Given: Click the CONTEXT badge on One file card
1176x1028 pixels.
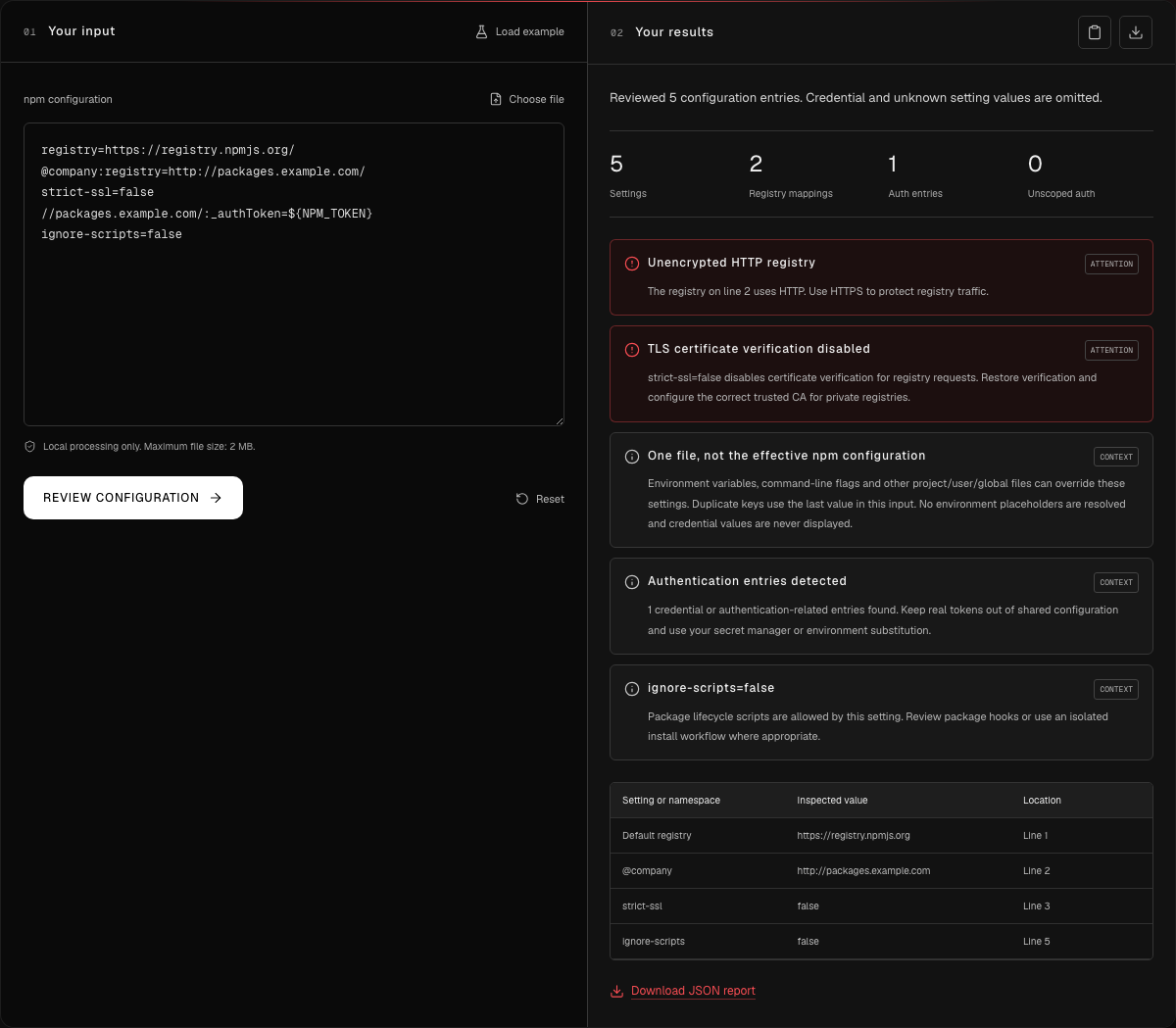Looking at the screenshot, I should pos(1116,457).
